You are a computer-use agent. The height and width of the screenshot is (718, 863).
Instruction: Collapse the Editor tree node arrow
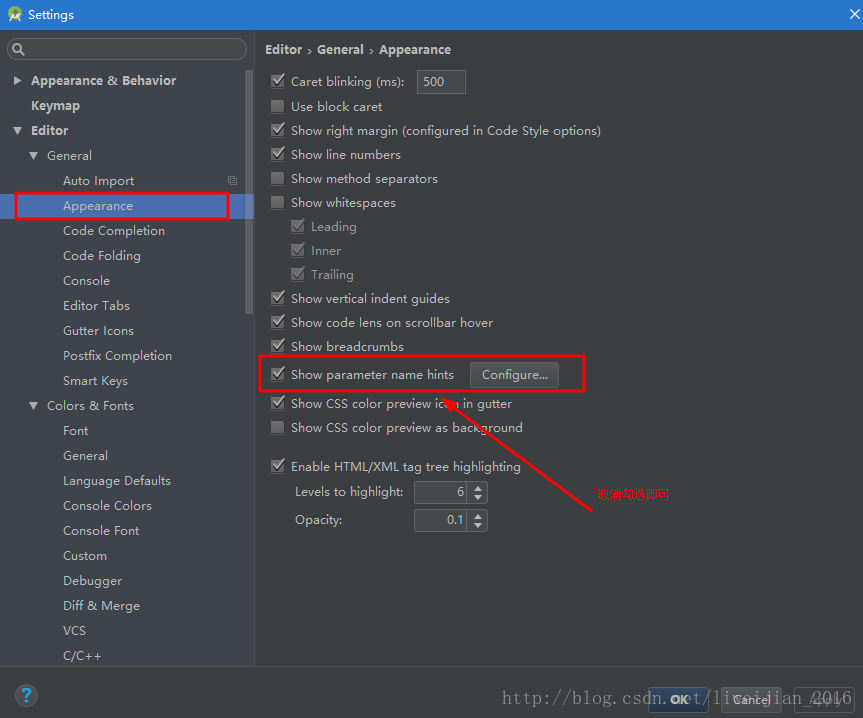coord(18,130)
